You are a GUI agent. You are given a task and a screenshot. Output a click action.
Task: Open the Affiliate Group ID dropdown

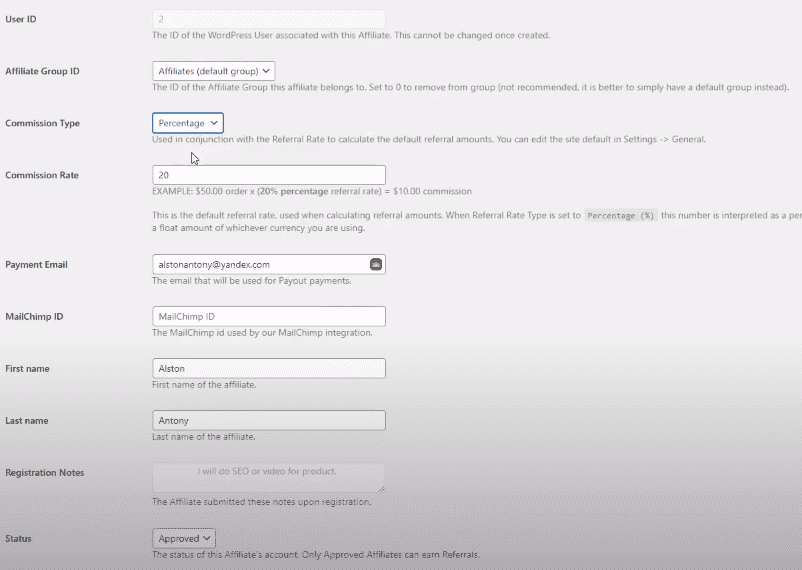click(x=213, y=71)
